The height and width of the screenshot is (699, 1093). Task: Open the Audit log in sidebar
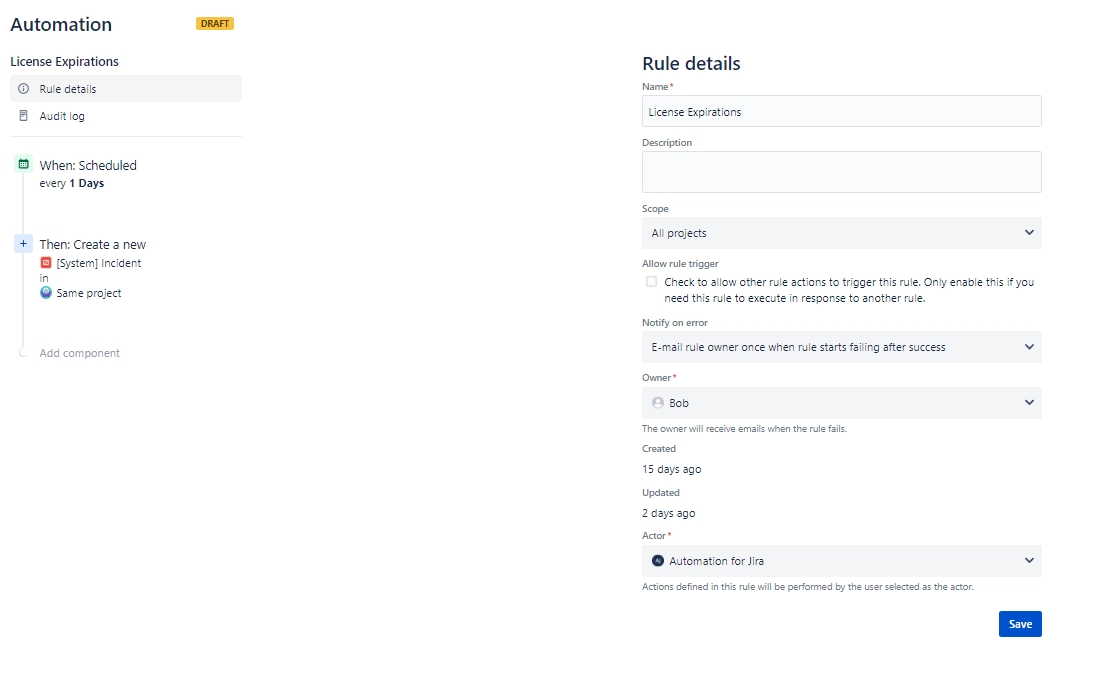[x=125, y=116]
